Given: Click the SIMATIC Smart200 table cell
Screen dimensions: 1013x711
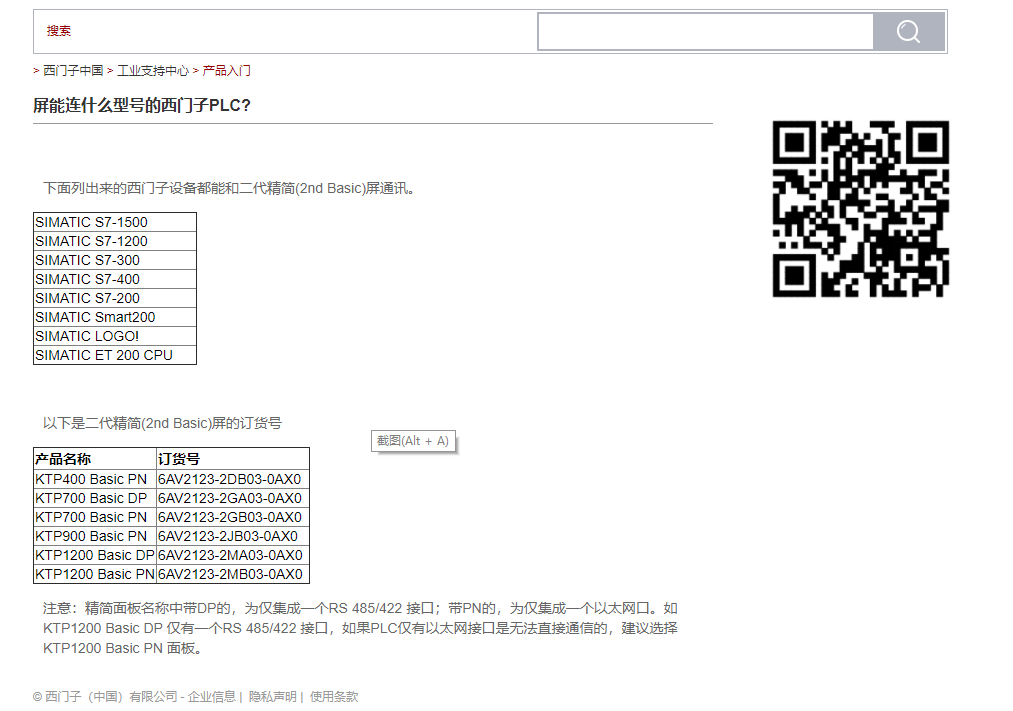Looking at the screenshot, I should 114,317.
